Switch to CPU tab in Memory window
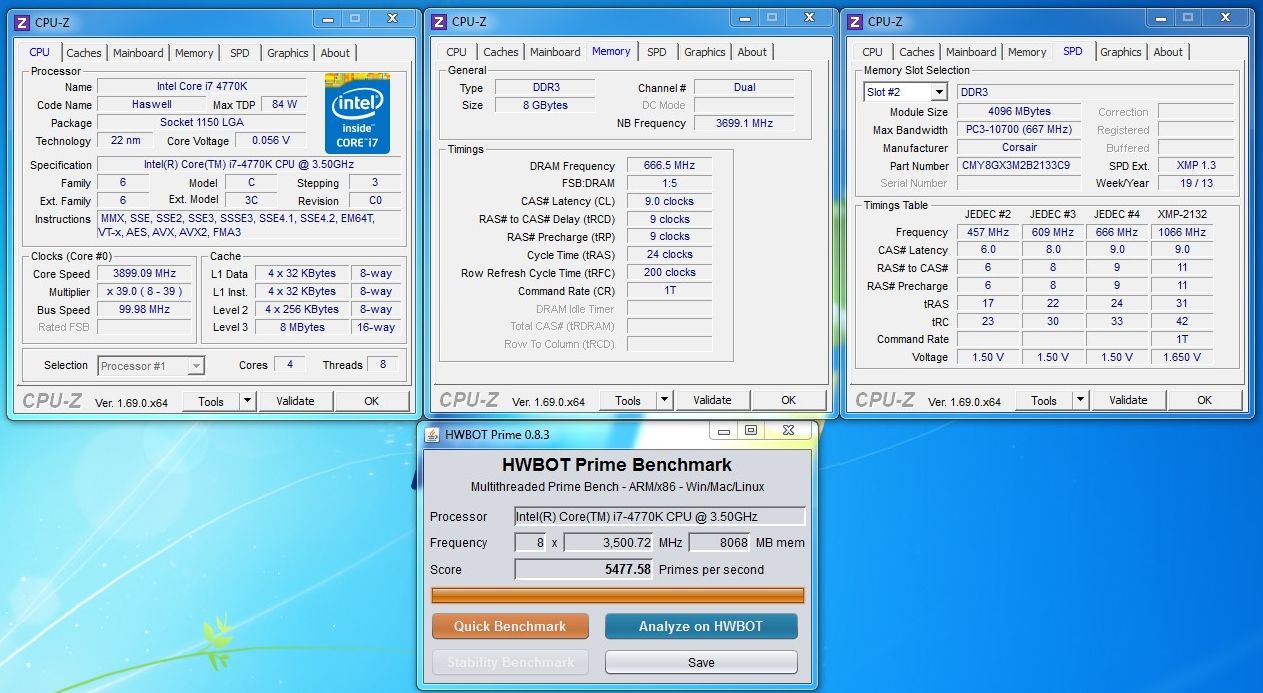 (x=456, y=52)
